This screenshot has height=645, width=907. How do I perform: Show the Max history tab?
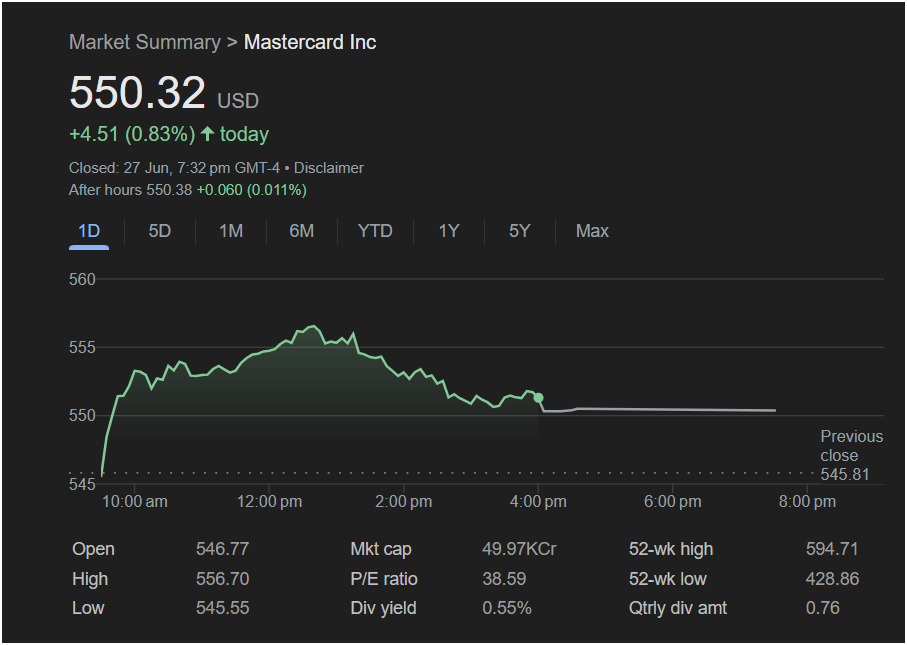pyautogui.click(x=592, y=231)
